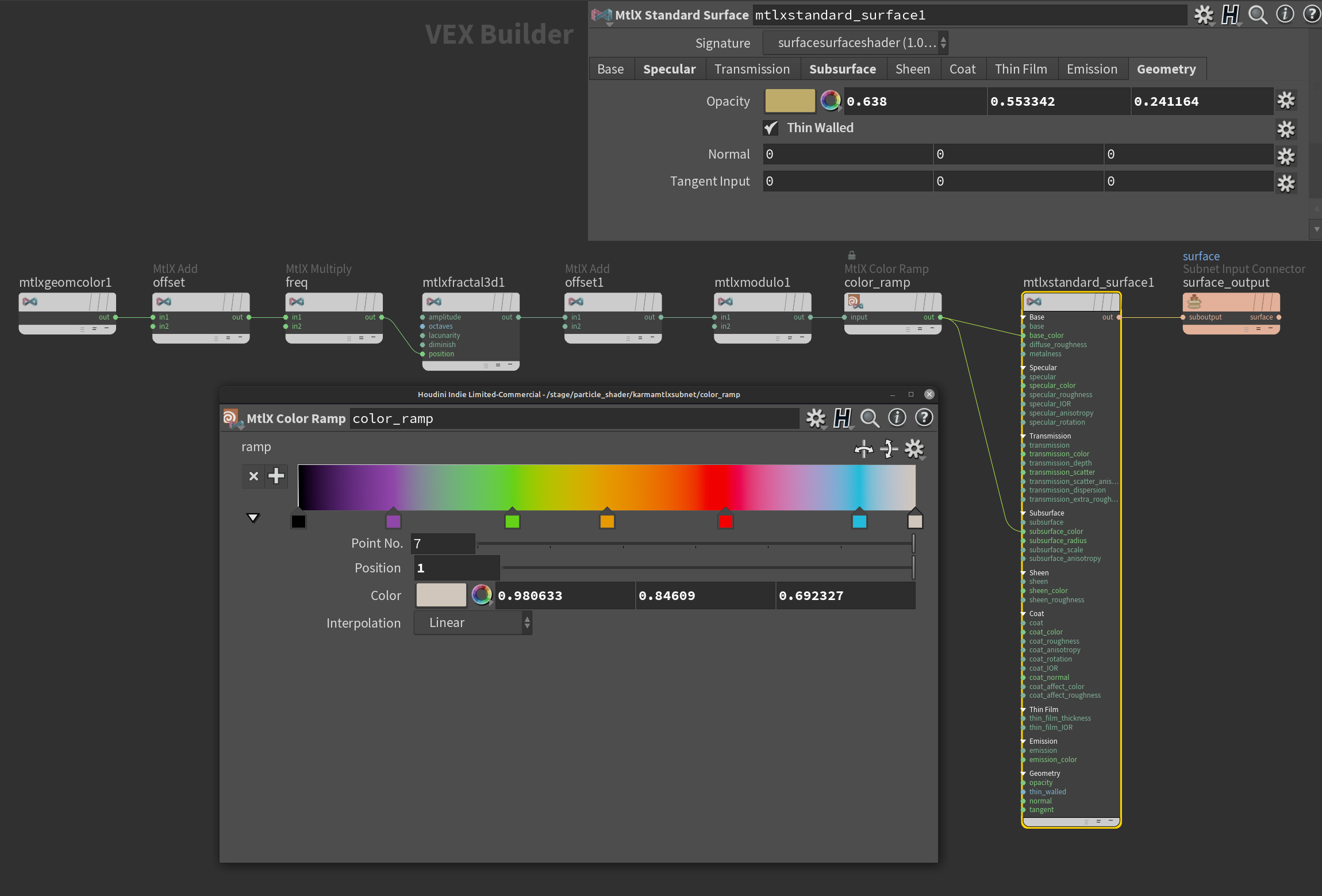Switch to the Emission tab
Image resolution: width=1322 pixels, height=896 pixels.
[1092, 69]
